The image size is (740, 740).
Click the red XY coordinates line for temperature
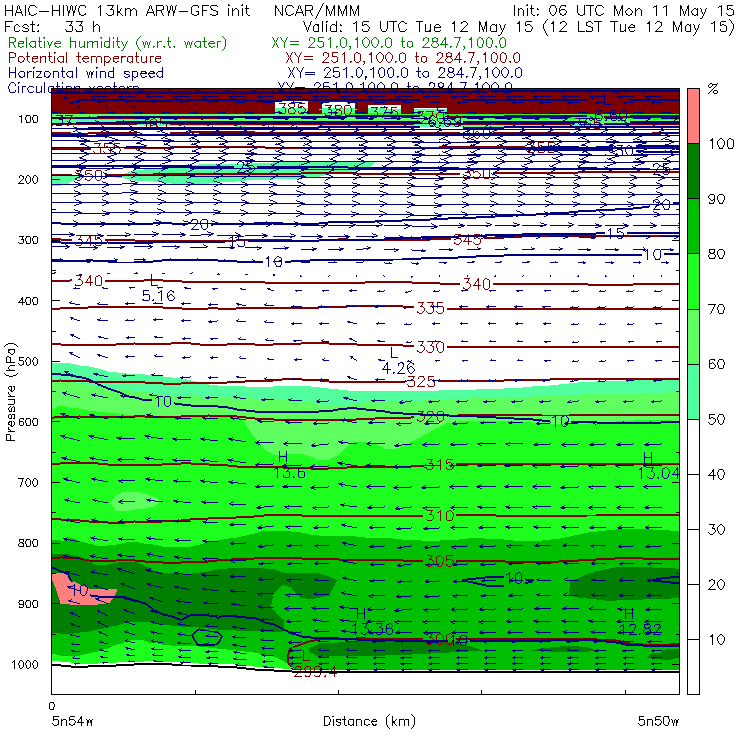pos(403,58)
